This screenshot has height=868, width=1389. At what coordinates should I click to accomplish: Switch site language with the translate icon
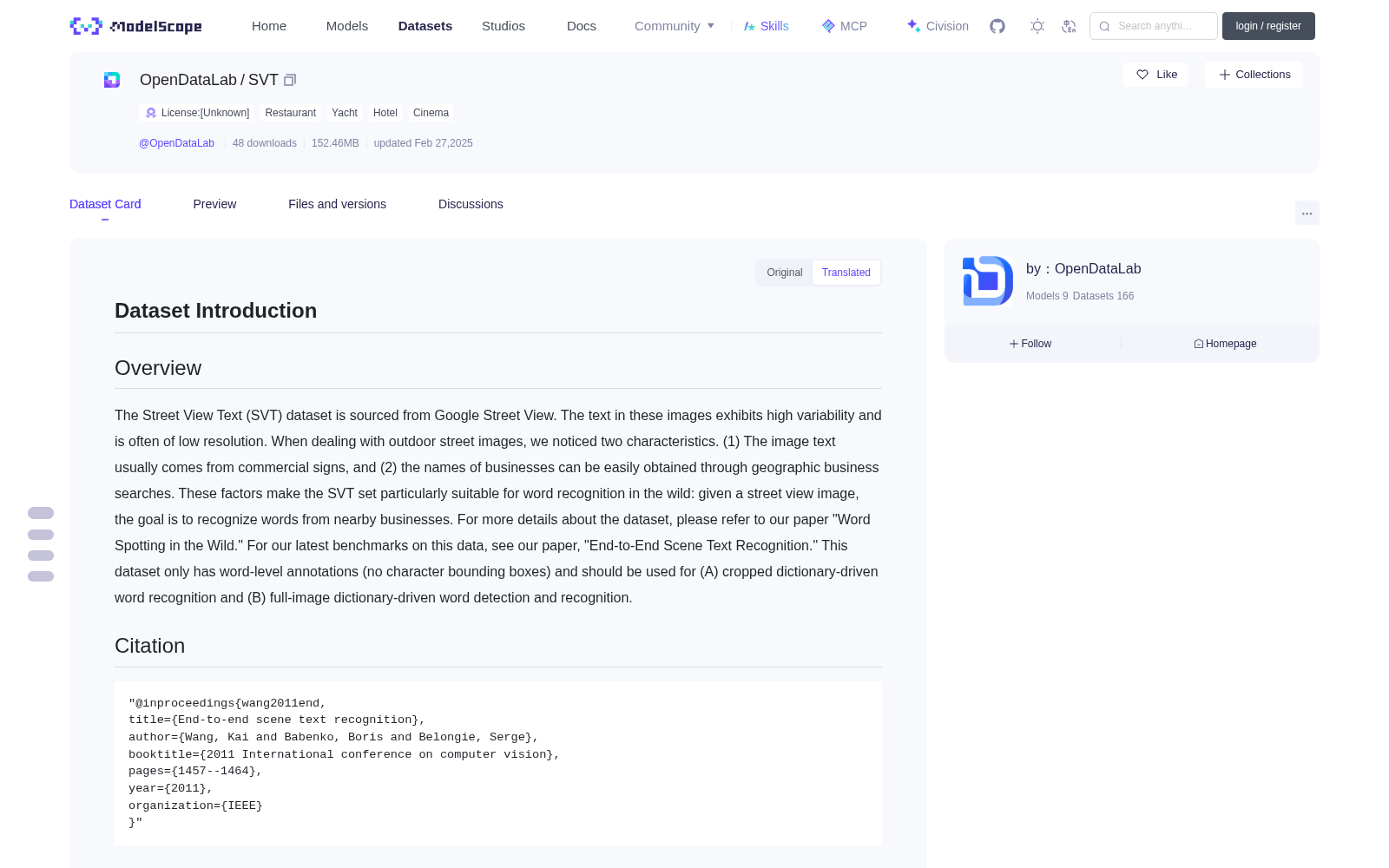point(1070,26)
